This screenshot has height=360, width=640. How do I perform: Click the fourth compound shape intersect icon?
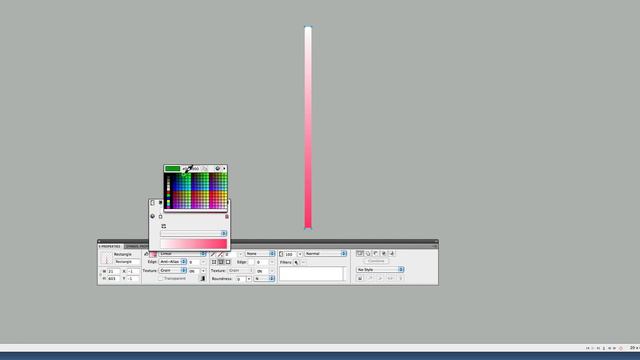pyautogui.click(x=384, y=253)
